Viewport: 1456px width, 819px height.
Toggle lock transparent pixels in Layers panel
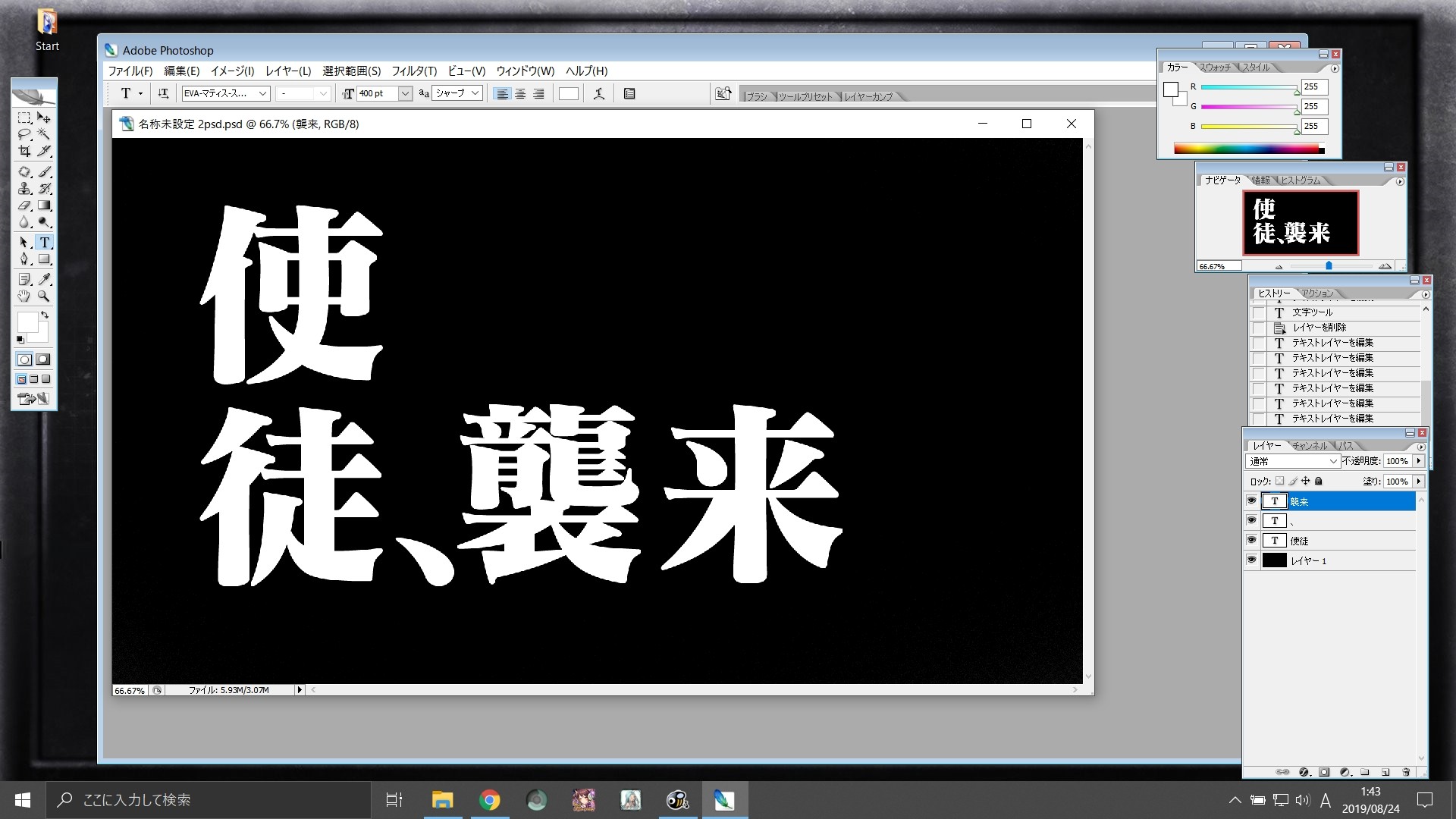(1280, 481)
